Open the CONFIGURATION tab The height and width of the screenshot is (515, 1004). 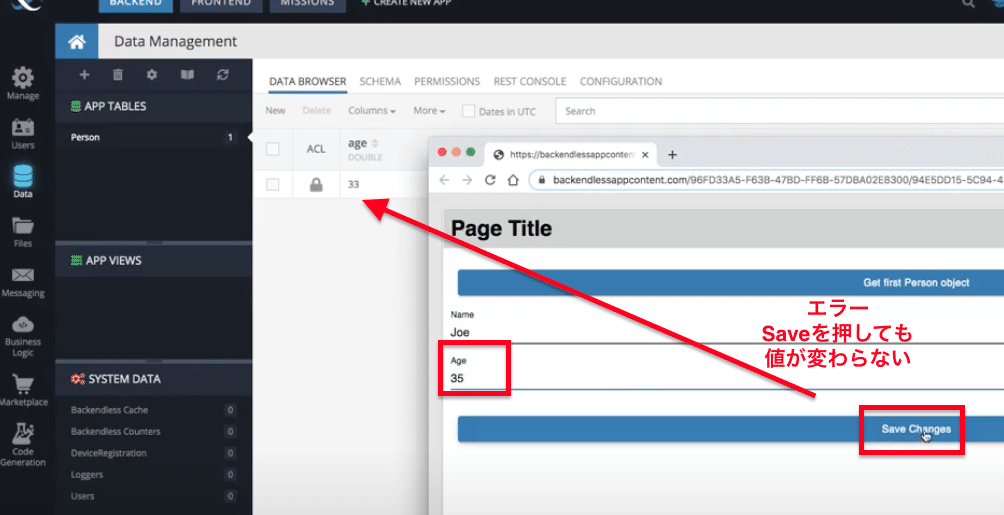621,81
